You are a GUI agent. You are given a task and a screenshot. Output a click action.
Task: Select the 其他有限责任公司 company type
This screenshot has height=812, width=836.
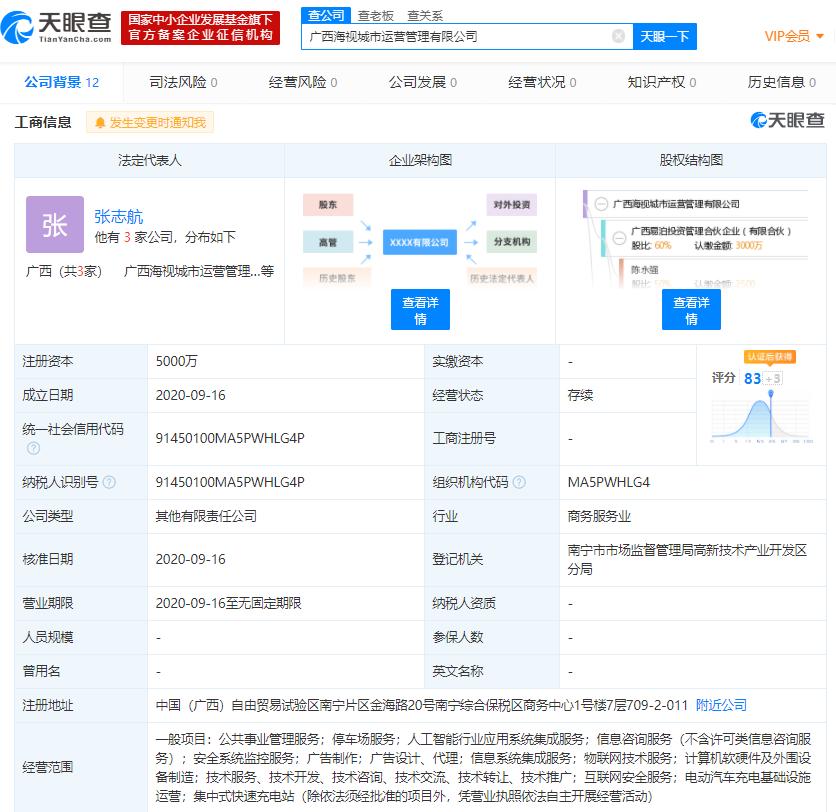click(x=206, y=516)
